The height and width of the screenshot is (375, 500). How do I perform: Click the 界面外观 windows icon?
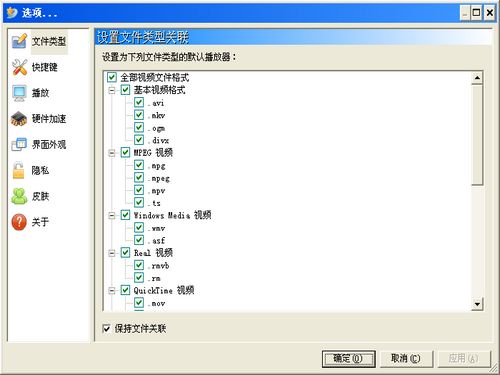pyautogui.click(x=19, y=144)
